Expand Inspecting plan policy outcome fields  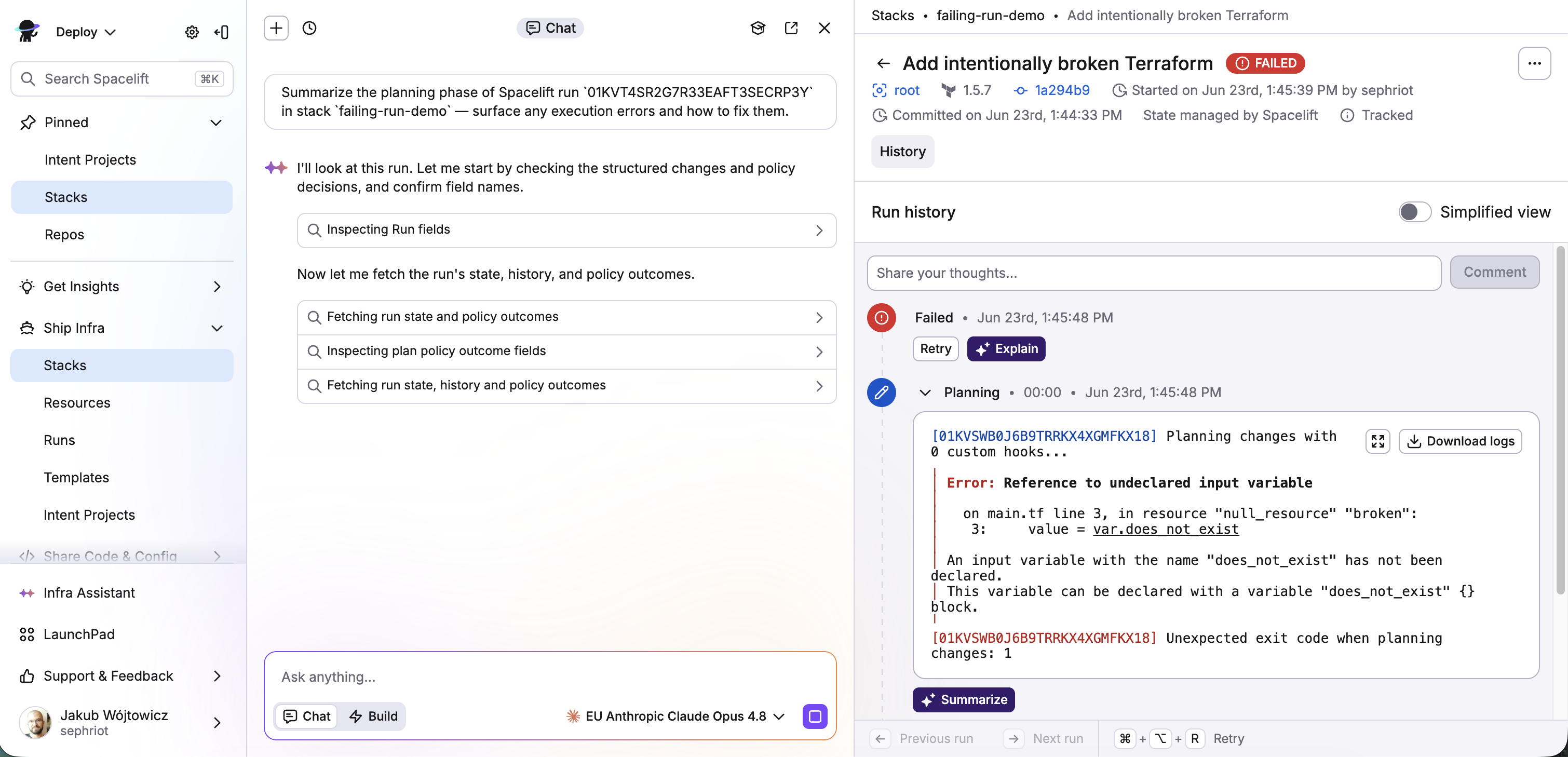point(566,352)
